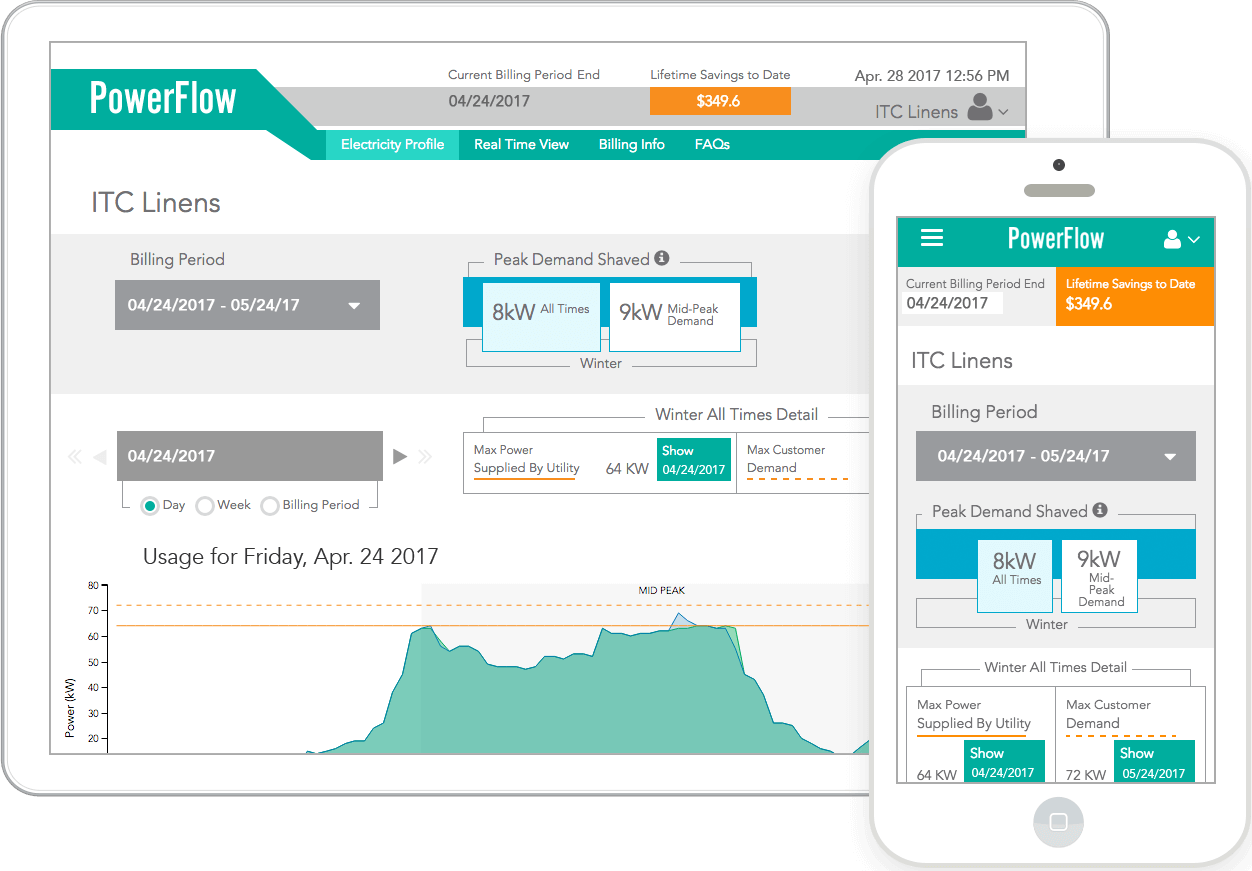Image resolution: width=1252 pixels, height=871 pixels.
Task: Expand the ITC Linens account chevron on tablet
Action: [x=1003, y=113]
